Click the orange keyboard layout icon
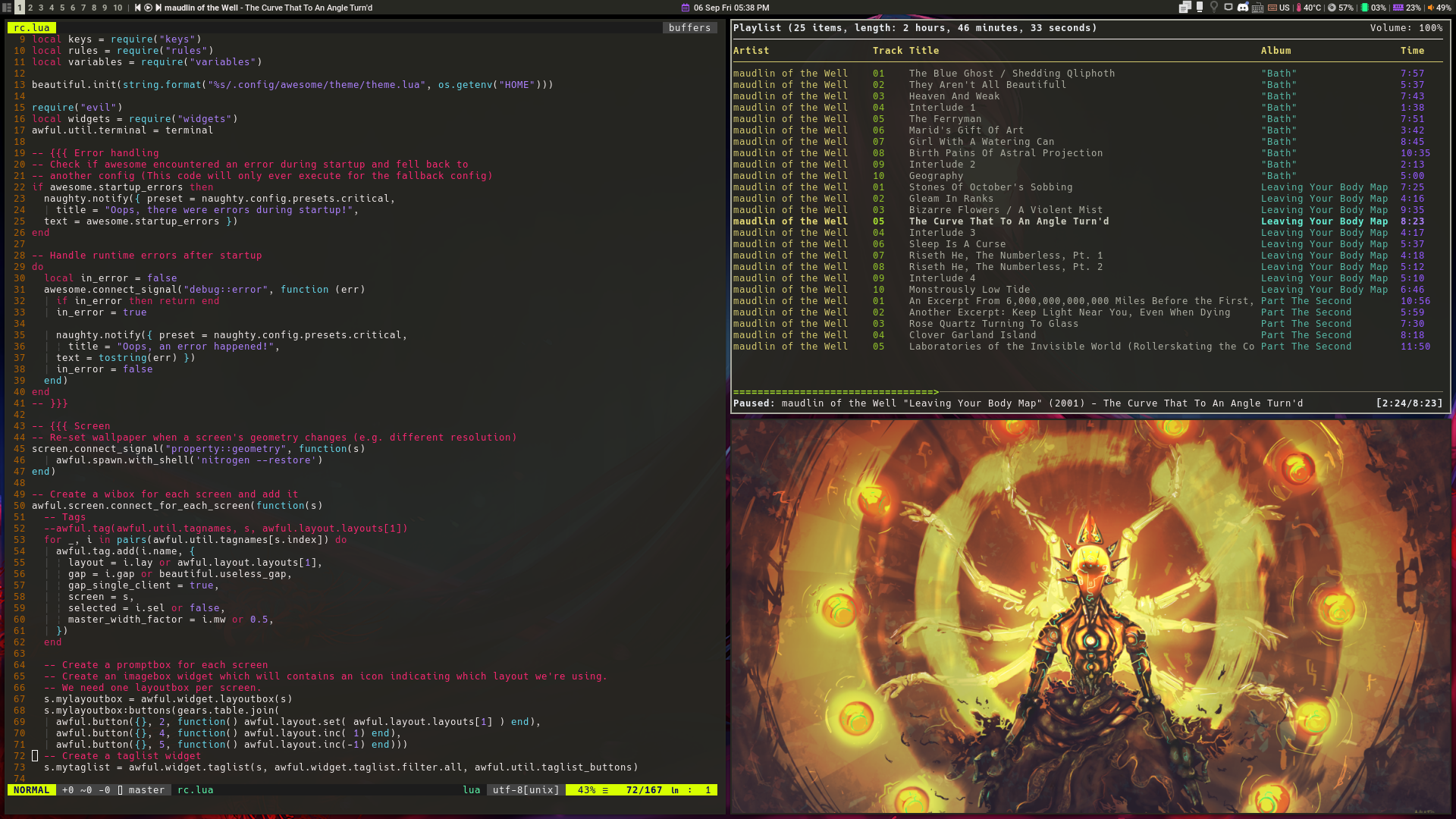The image size is (1456, 819). tap(1272, 8)
